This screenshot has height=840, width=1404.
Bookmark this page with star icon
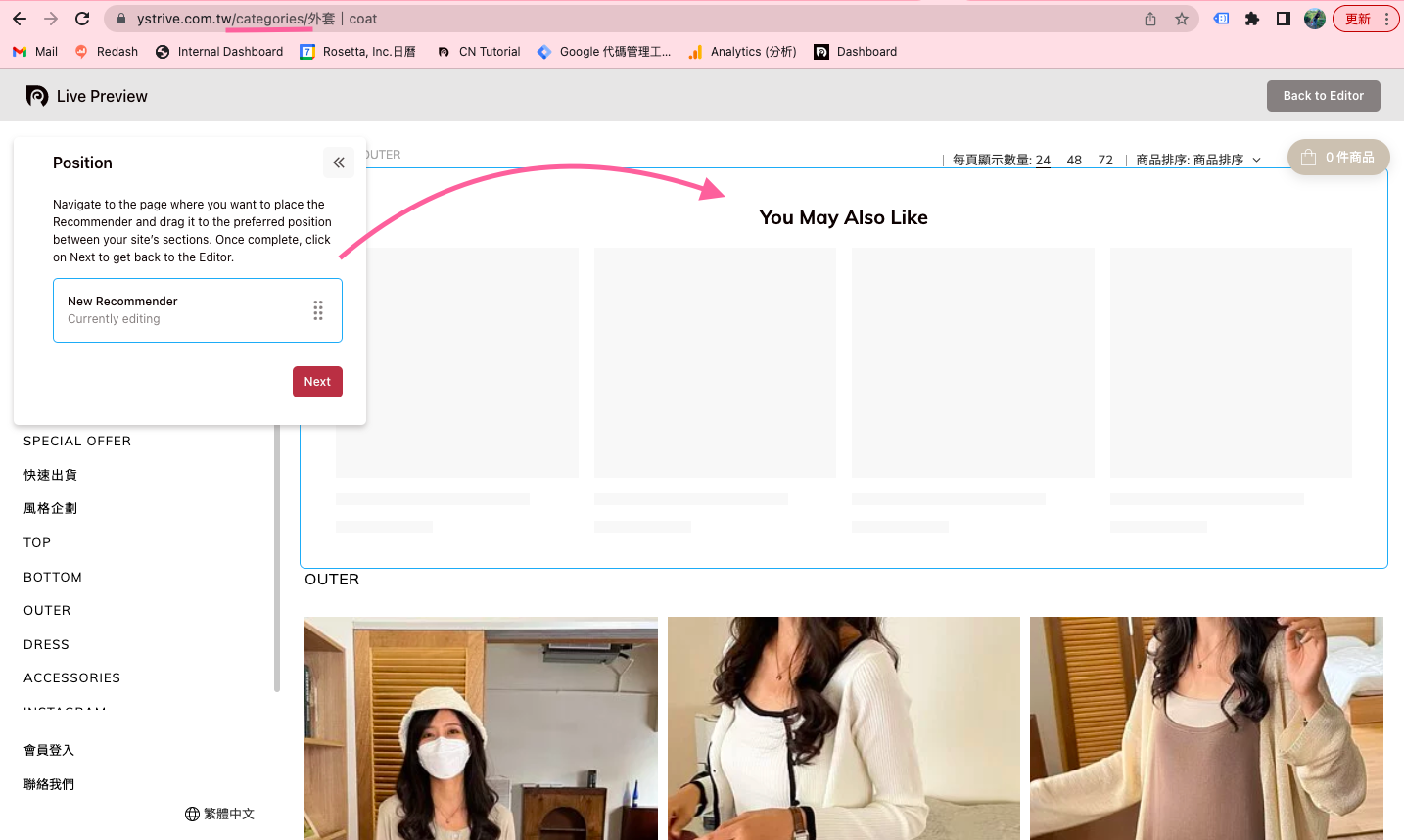[x=1182, y=19]
